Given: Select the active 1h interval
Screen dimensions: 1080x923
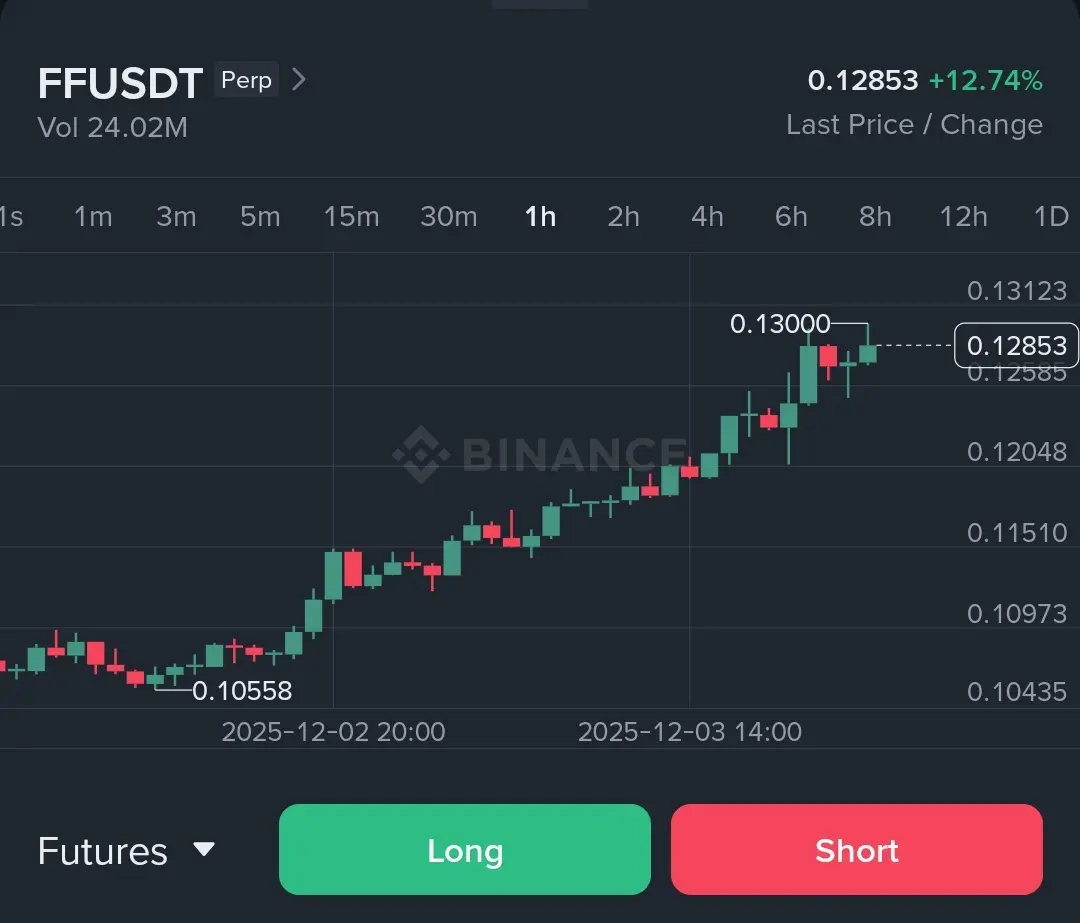Looking at the screenshot, I should (x=540, y=216).
